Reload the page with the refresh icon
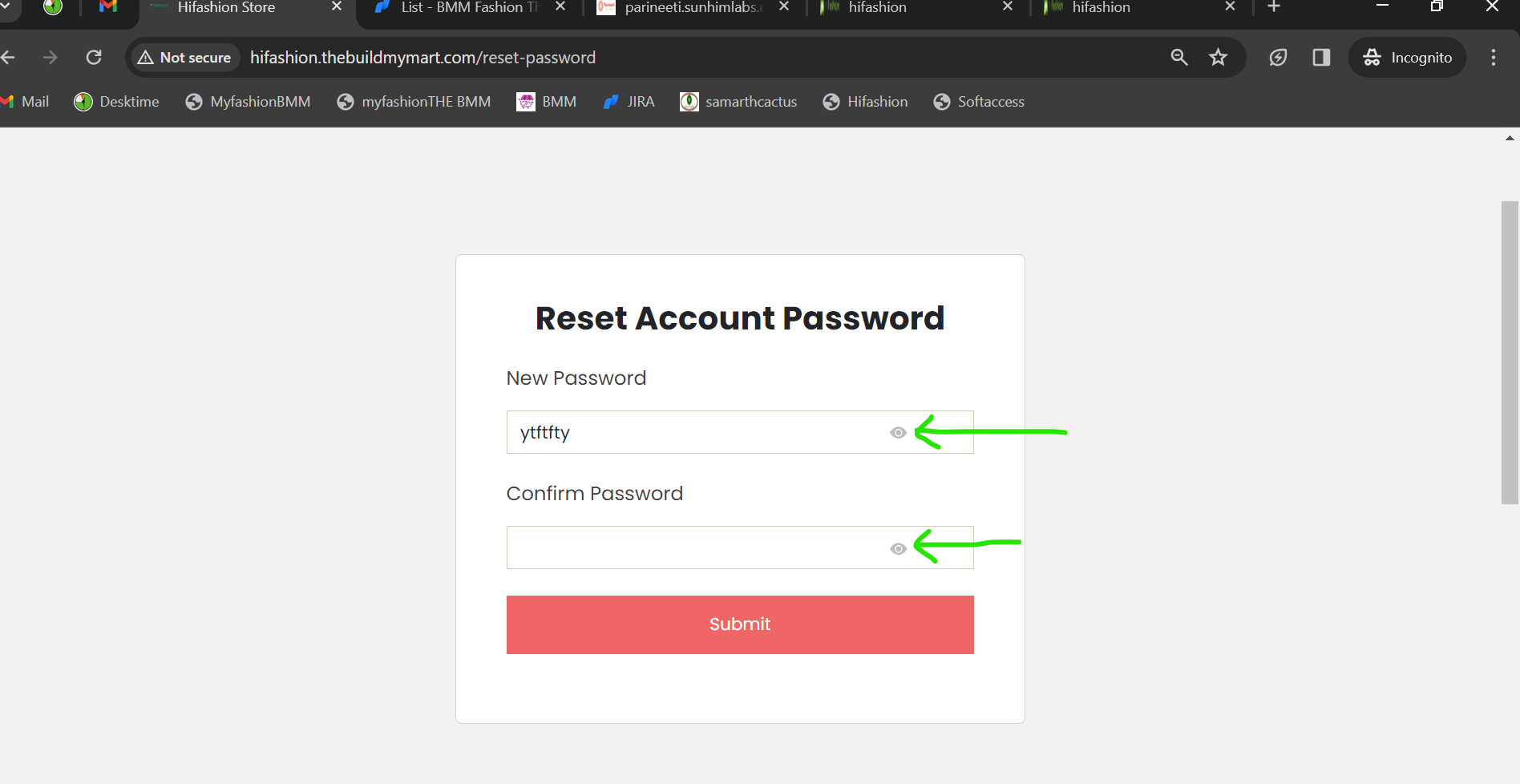Screen dimensions: 1520x784 point(94,58)
